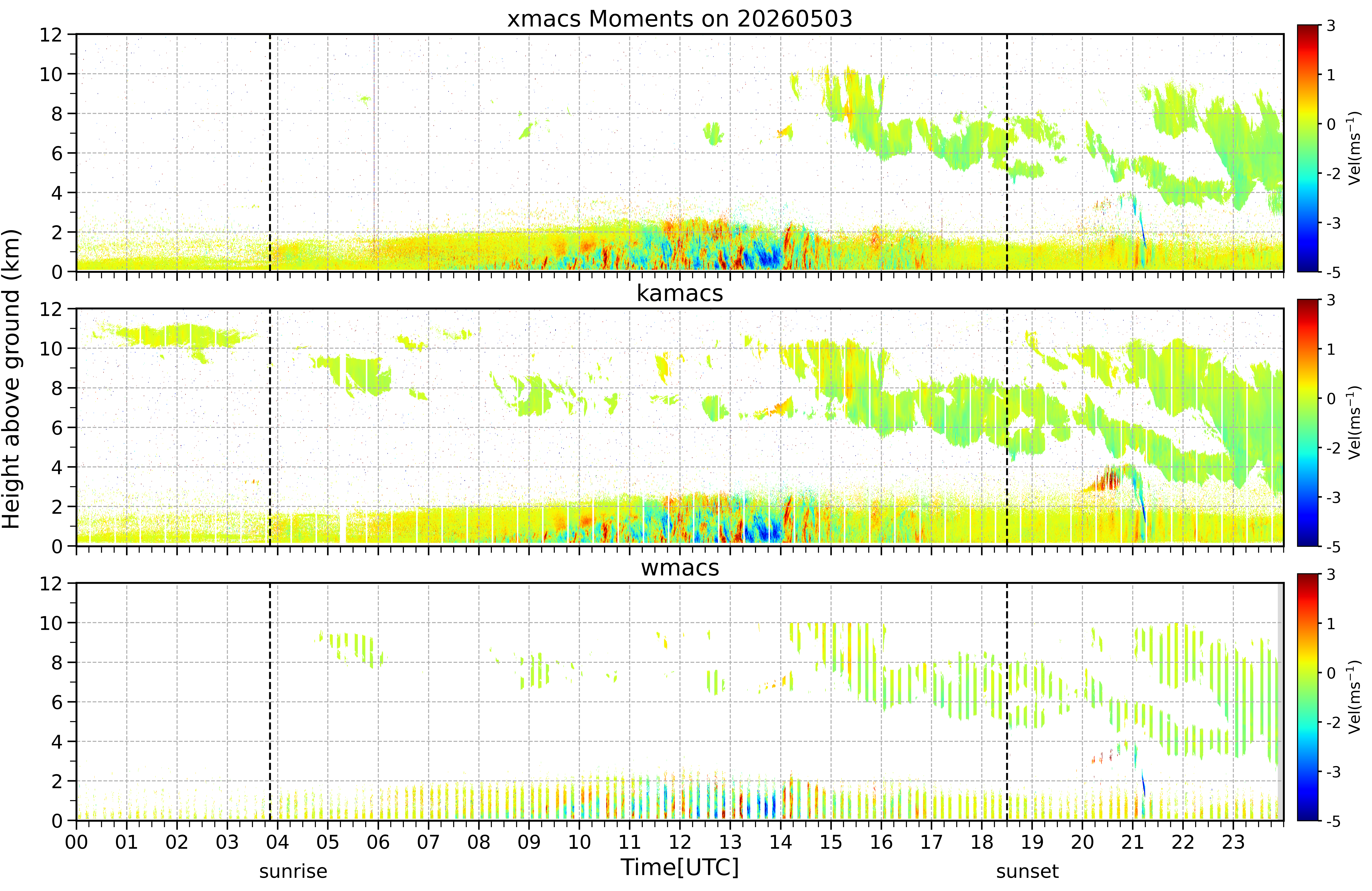Click the "Vel(ms⁻¹)" label of the kamacs colorbar

1354,423
